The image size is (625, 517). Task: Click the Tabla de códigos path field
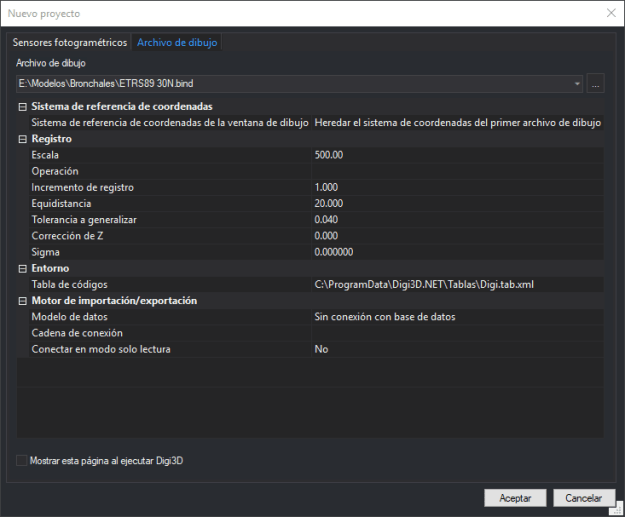coord(456,285)
